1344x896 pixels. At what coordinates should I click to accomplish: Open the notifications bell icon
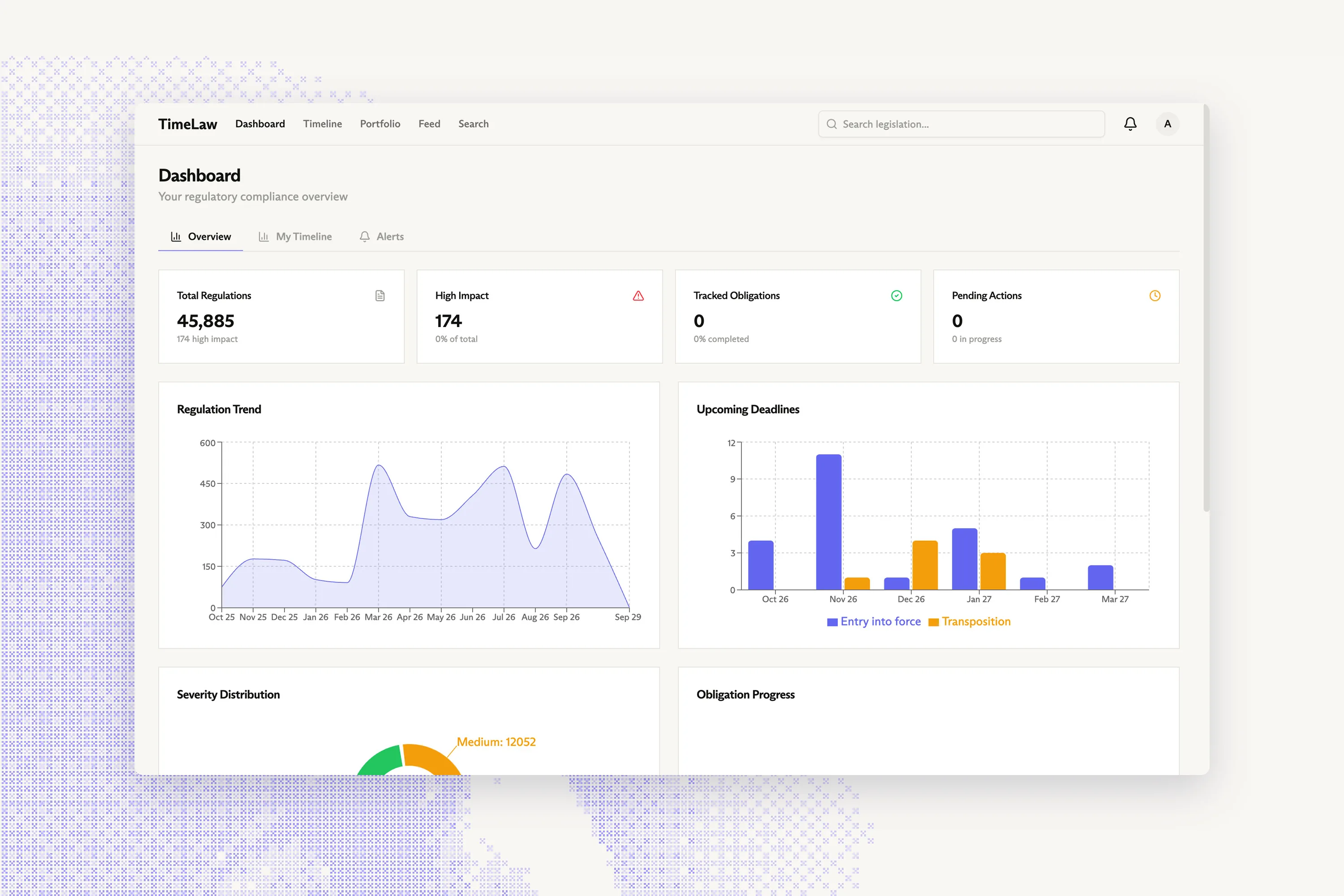point(1130,124)
